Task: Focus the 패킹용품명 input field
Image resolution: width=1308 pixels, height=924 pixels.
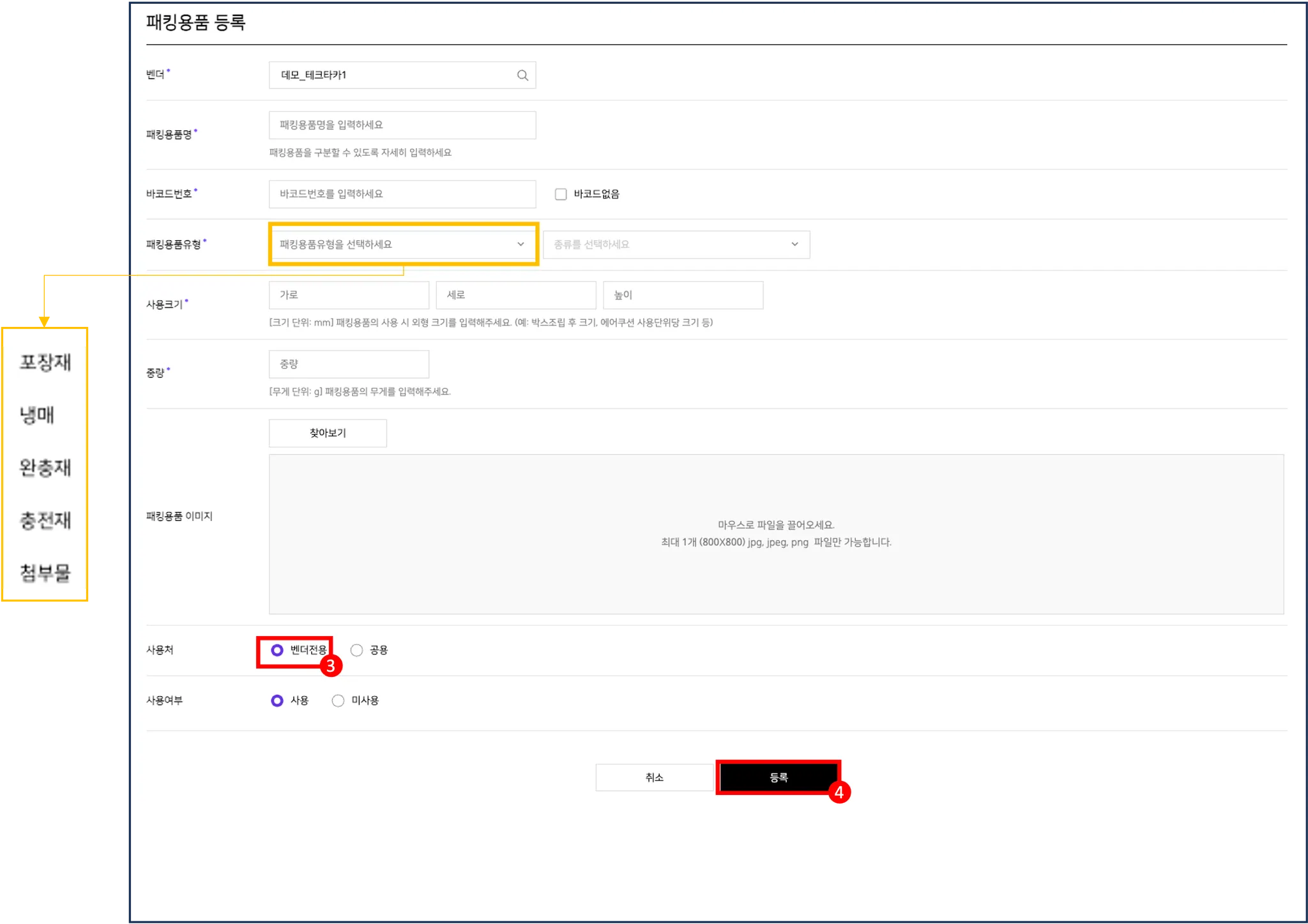Action: [x=402, y=125]
